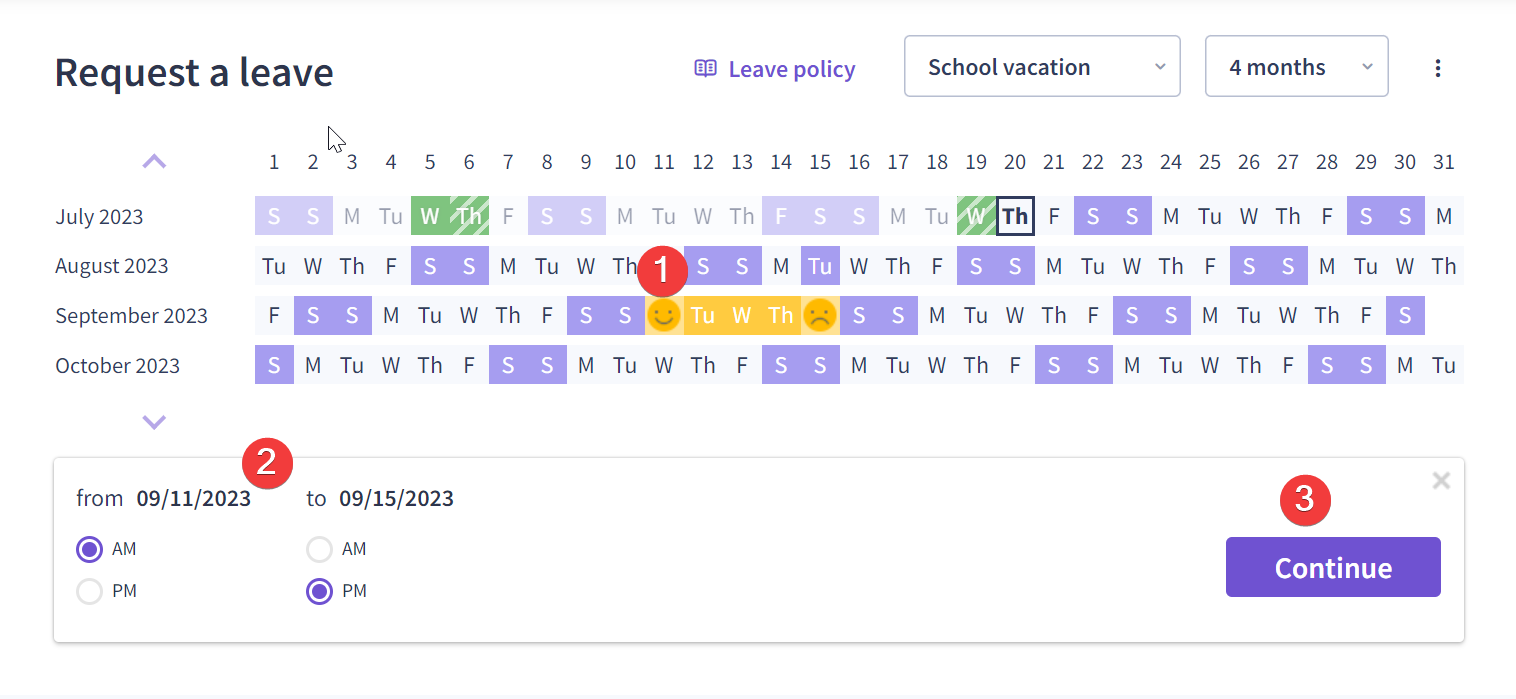Open the three-dot more options menu
This screenshot has width=1516, height=699.
(1438, 68)
